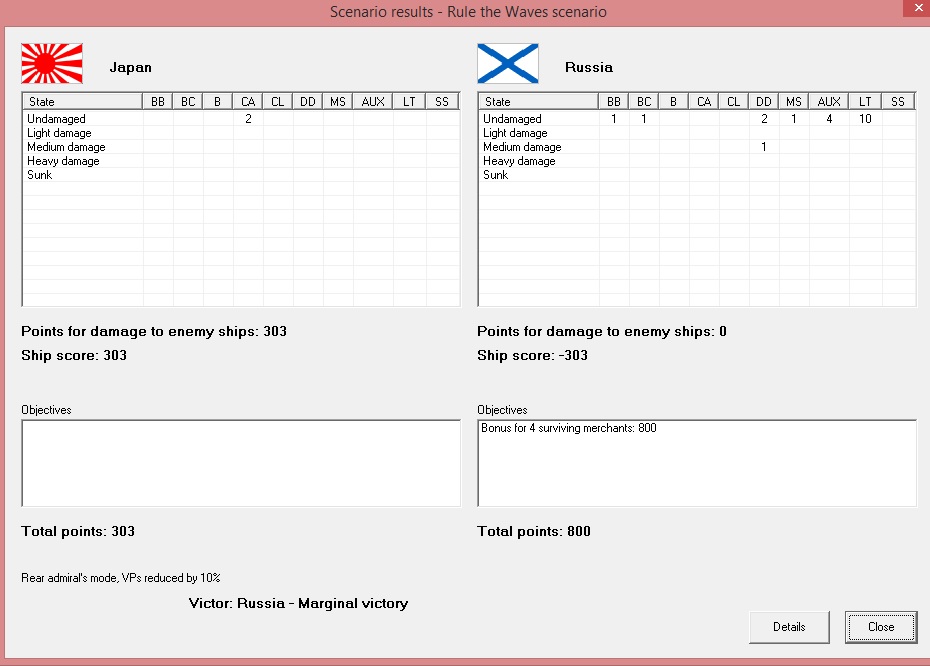Select the CA column header in Japan's table
This screenshot has height=666, width=930.
[x=248, y=101]
